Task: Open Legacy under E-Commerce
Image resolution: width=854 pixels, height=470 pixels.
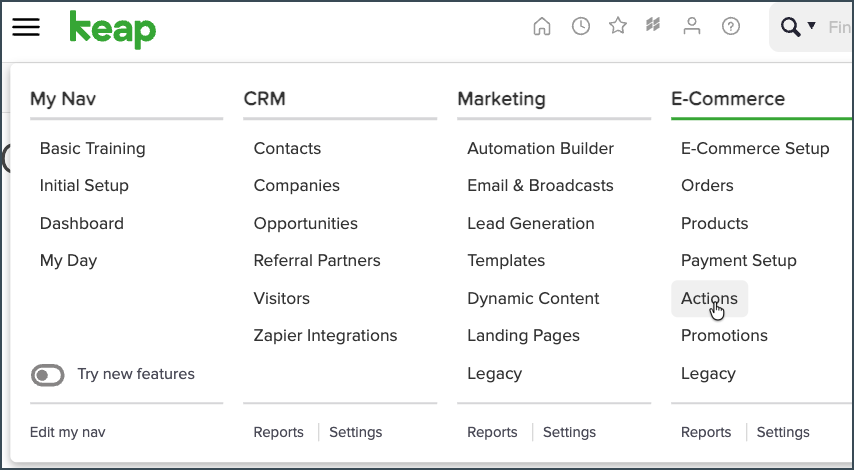Action: click(x=708, y=374)
